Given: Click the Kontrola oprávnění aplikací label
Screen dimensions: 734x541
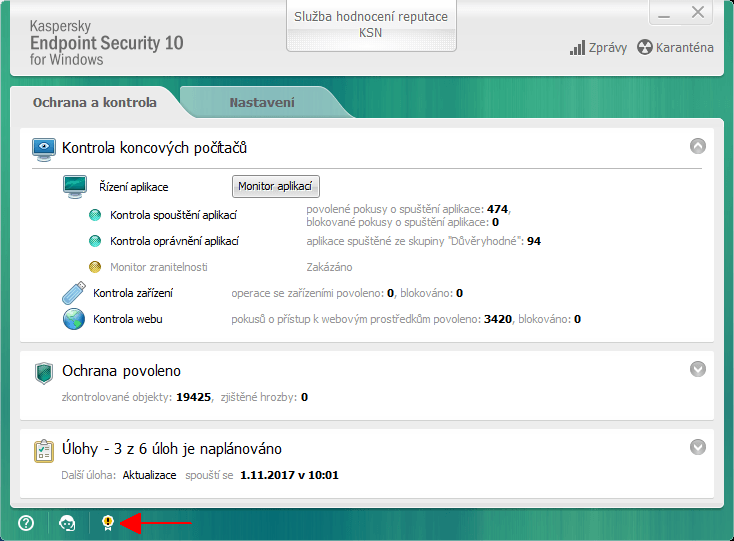Looking at the screenshot, I should 174,241.
